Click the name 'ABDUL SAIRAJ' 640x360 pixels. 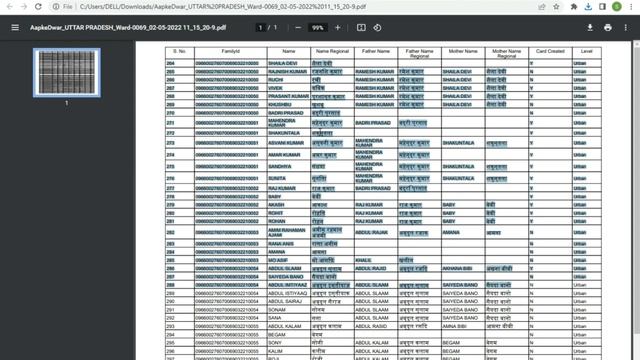284,301
